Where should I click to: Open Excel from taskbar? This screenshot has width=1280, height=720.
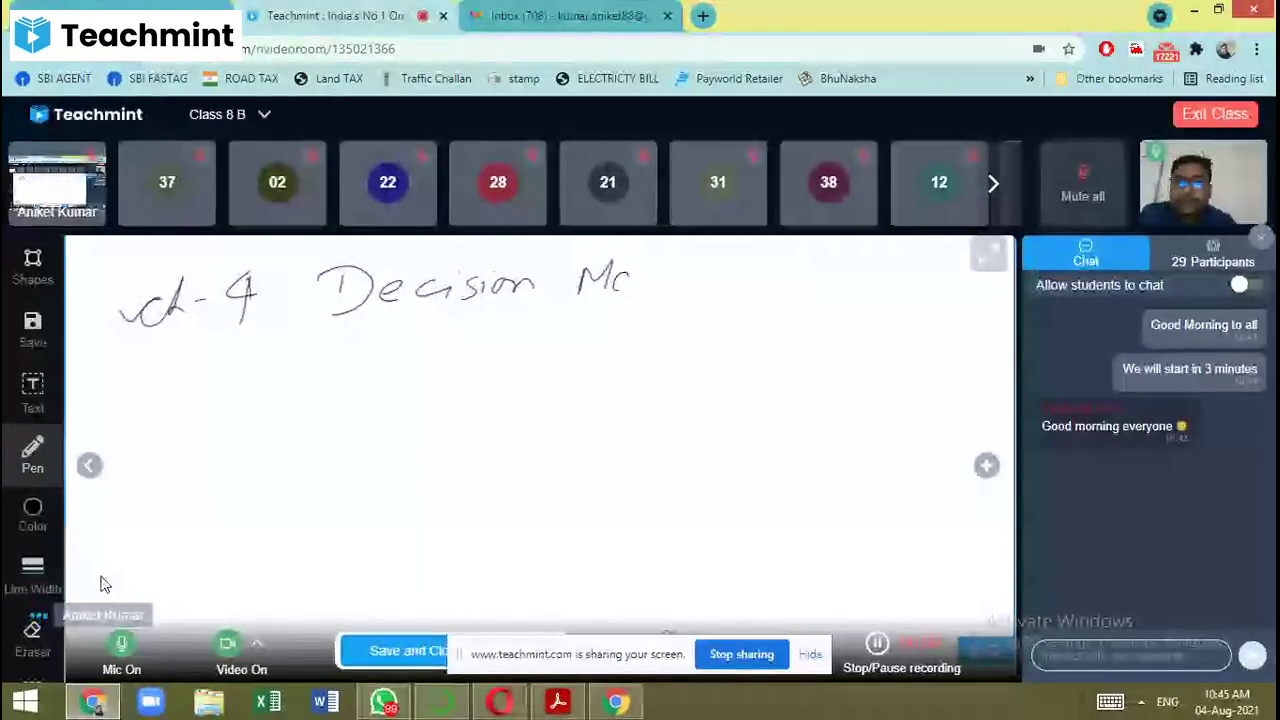pyautogui.click(x=267, y=702)
